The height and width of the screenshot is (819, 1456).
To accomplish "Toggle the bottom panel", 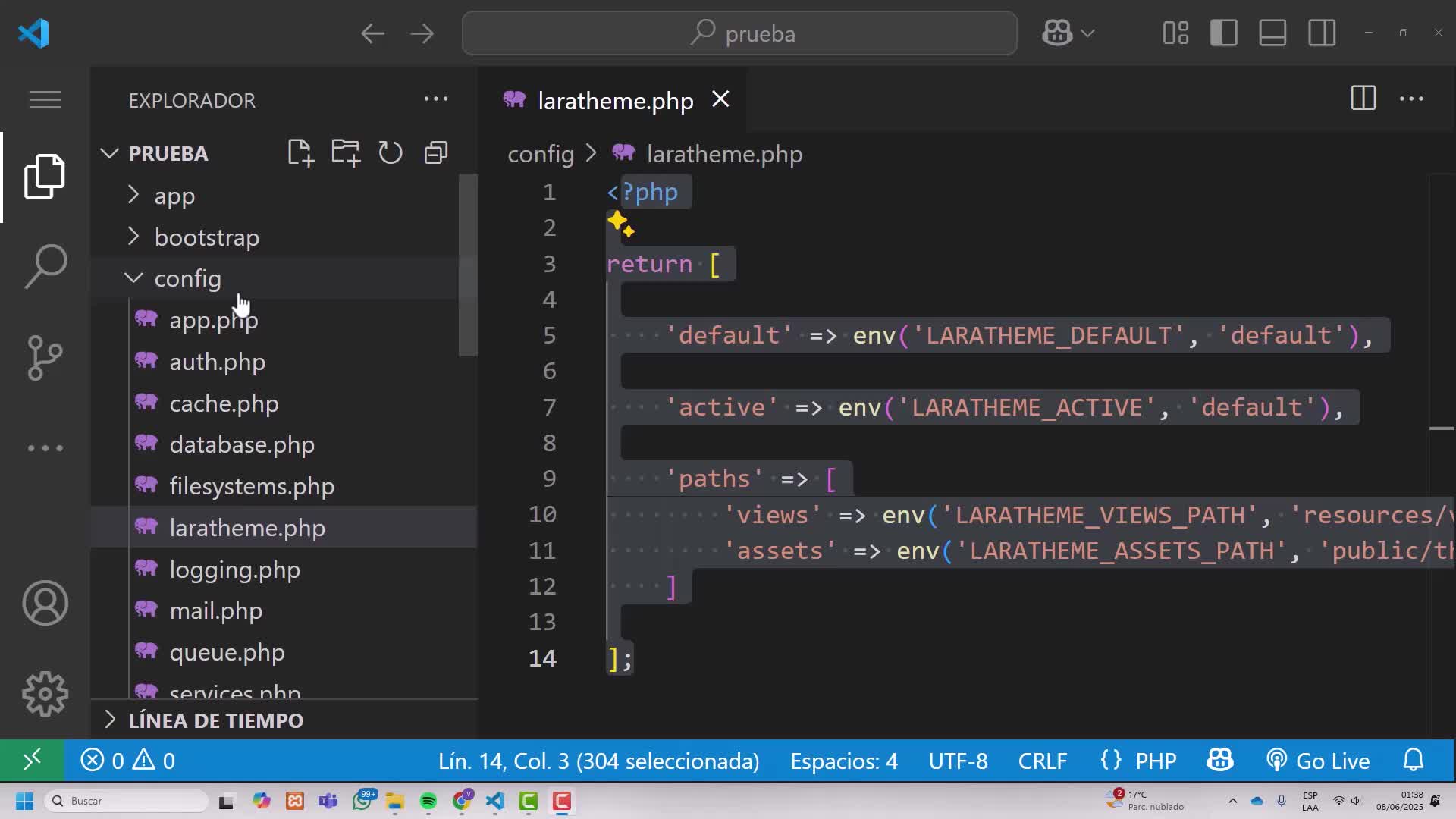I will [1272, 33].
